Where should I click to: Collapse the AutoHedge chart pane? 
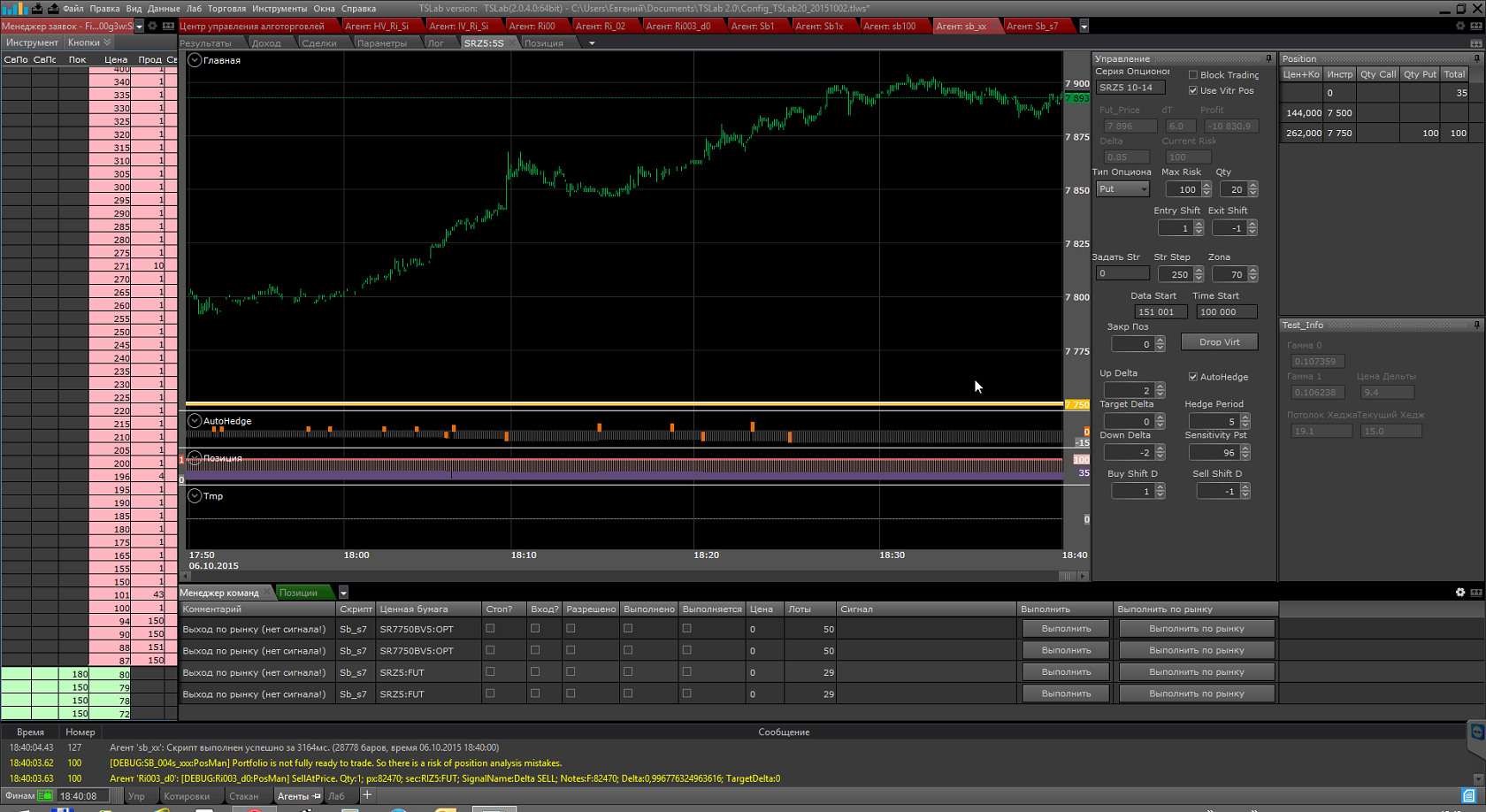tap(195, 421)
